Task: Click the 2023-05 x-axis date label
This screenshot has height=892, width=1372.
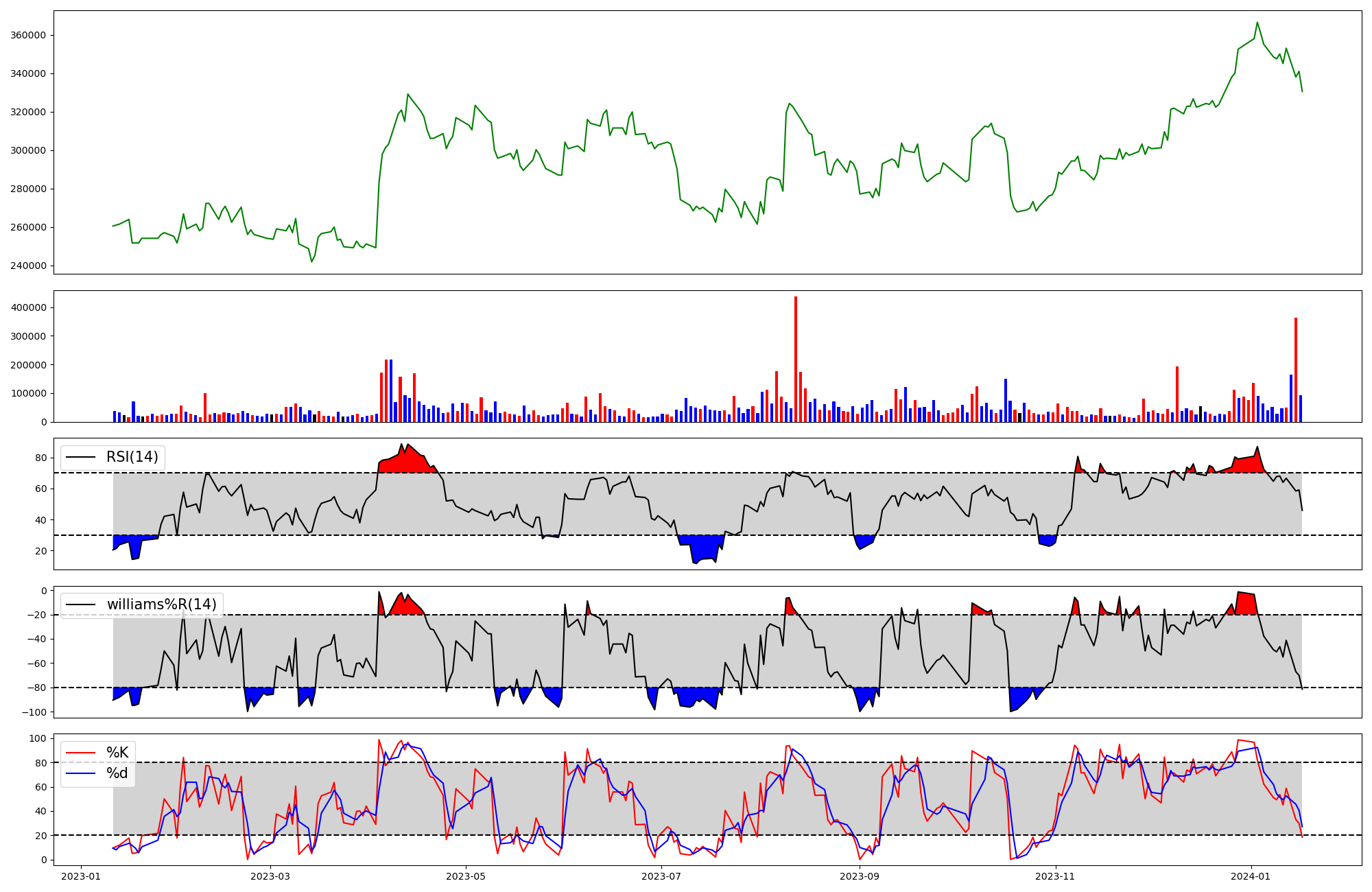Action: tap(466, 876)
